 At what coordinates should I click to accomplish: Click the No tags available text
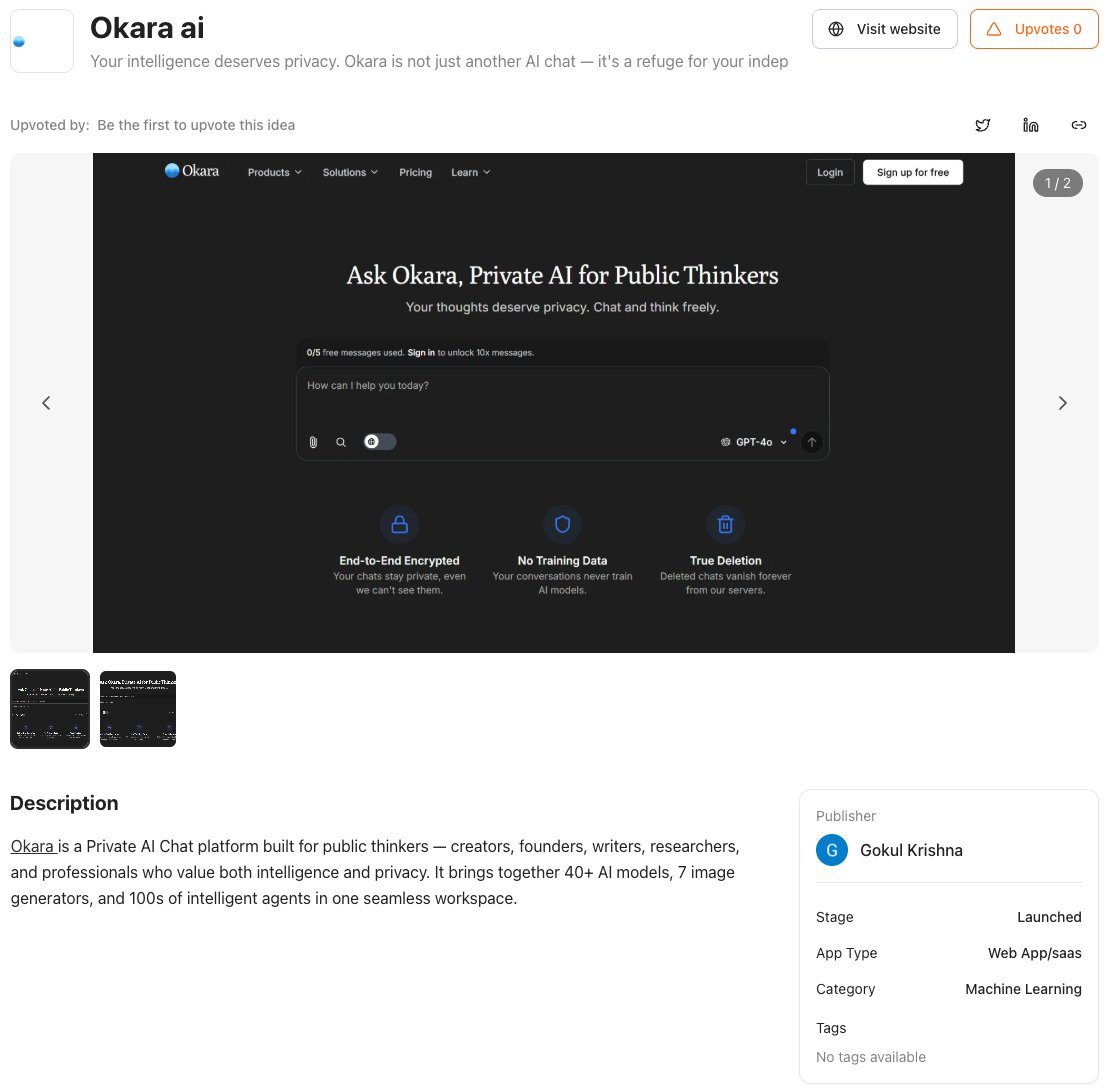coord(870,1057)
